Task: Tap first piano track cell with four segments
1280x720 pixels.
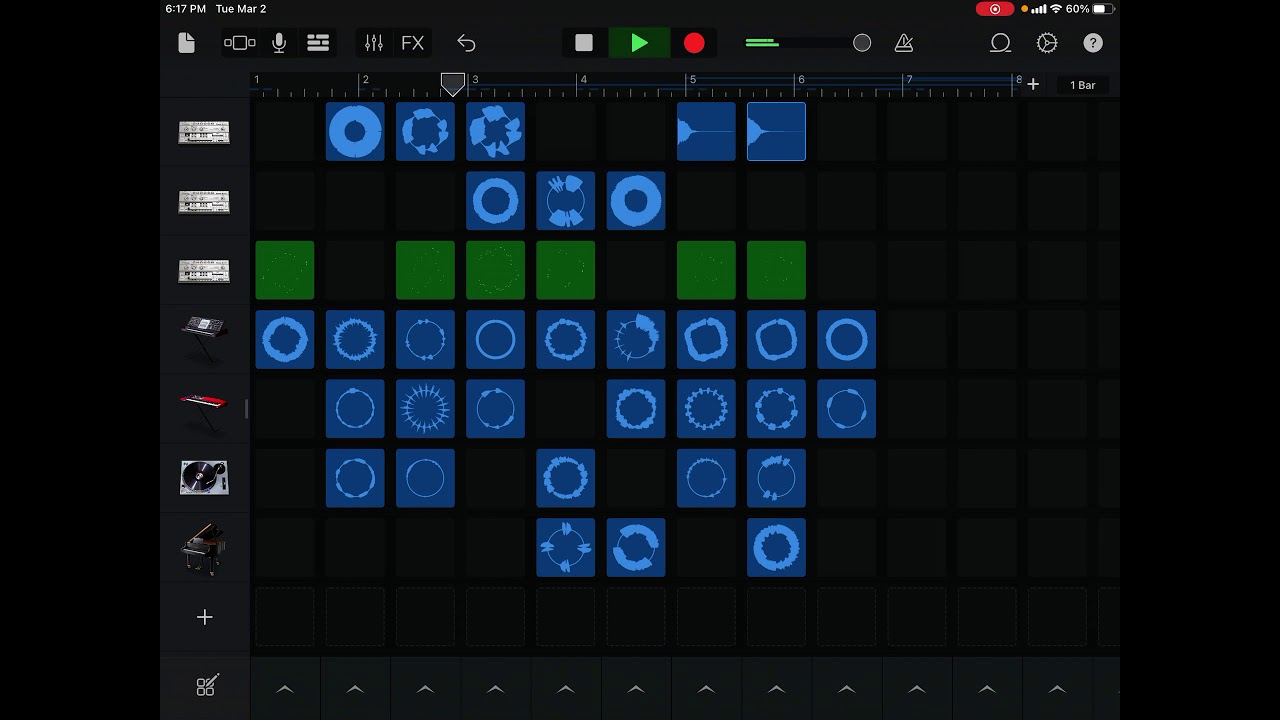Action: (566, 548)
